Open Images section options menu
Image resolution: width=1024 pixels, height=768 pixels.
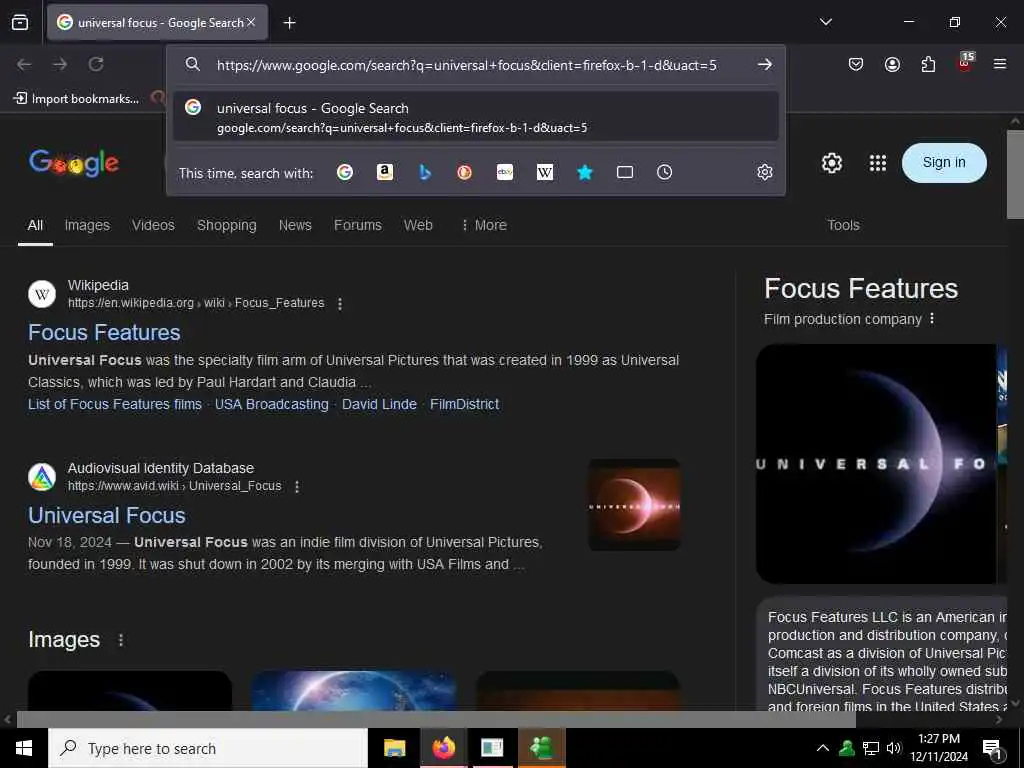[121, 640]
